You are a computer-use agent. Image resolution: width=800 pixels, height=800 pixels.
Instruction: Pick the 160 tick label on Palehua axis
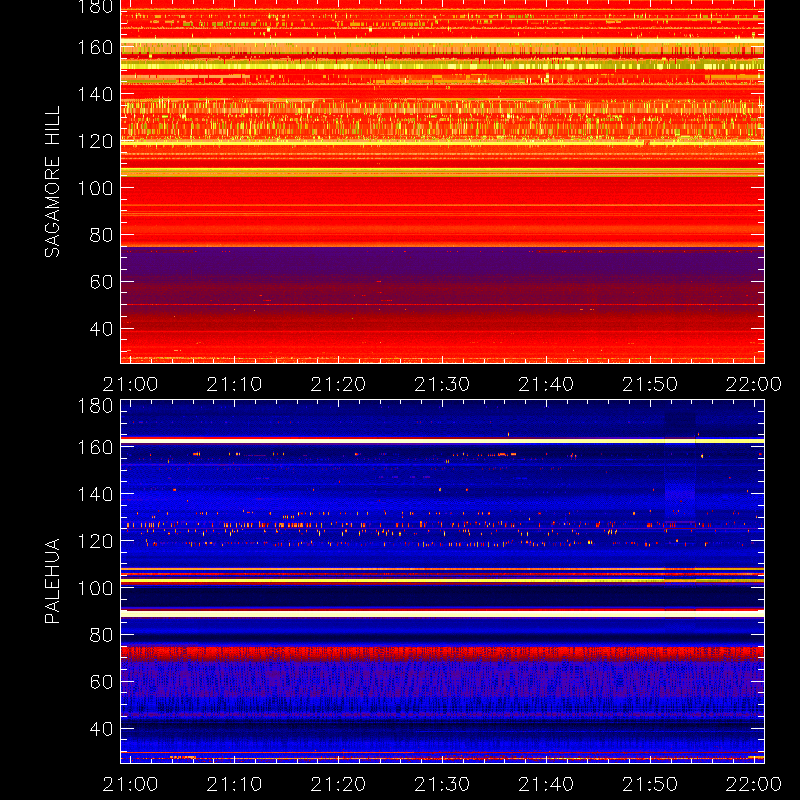[x=95, y=447]
